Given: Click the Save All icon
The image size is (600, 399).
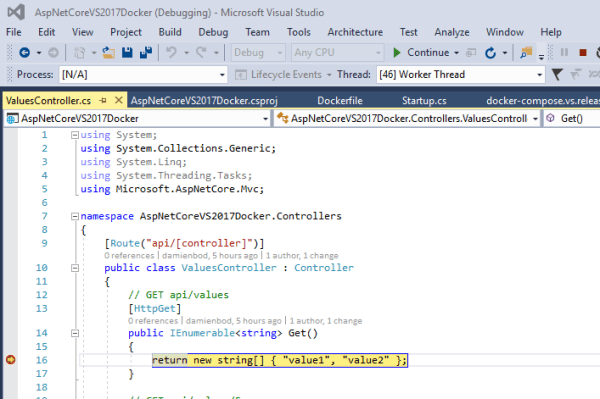Looking at the screenshot, I should (x=146, y=52).
